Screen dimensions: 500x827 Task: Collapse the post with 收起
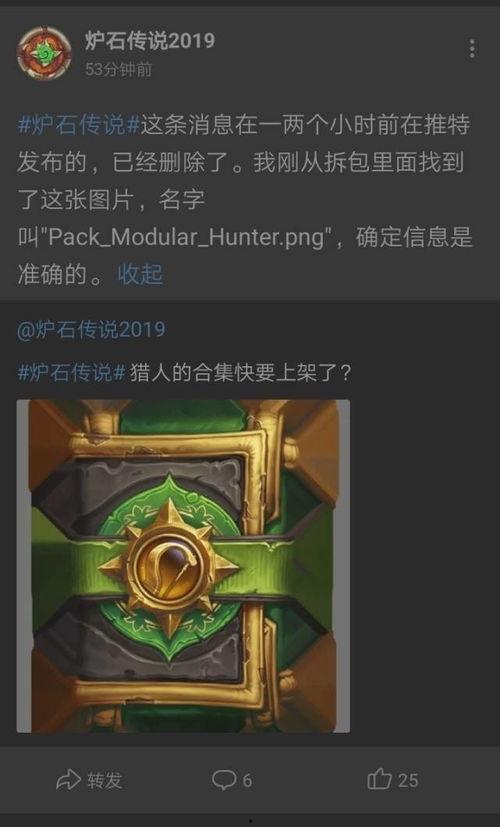[140, 275]
